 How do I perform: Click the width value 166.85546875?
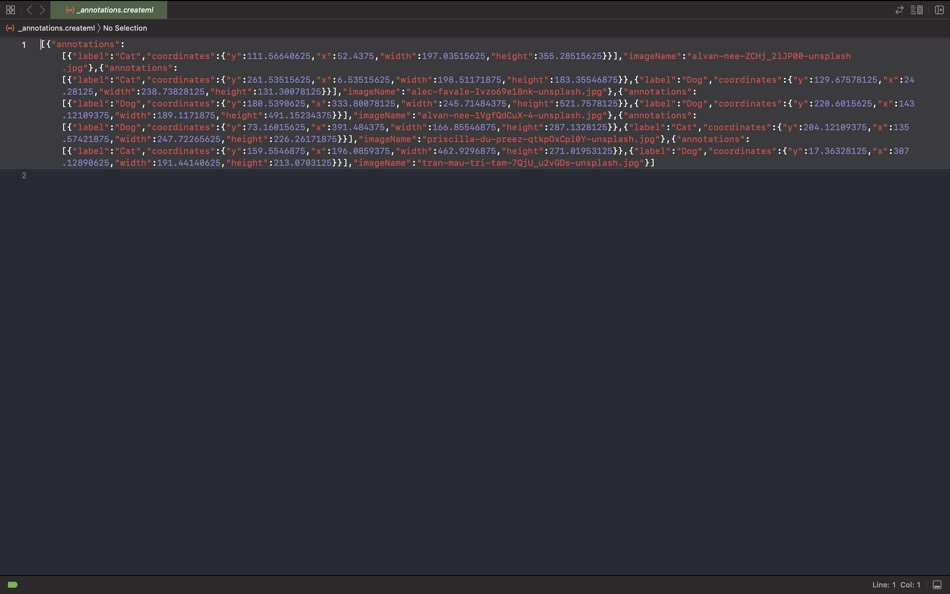463,128
